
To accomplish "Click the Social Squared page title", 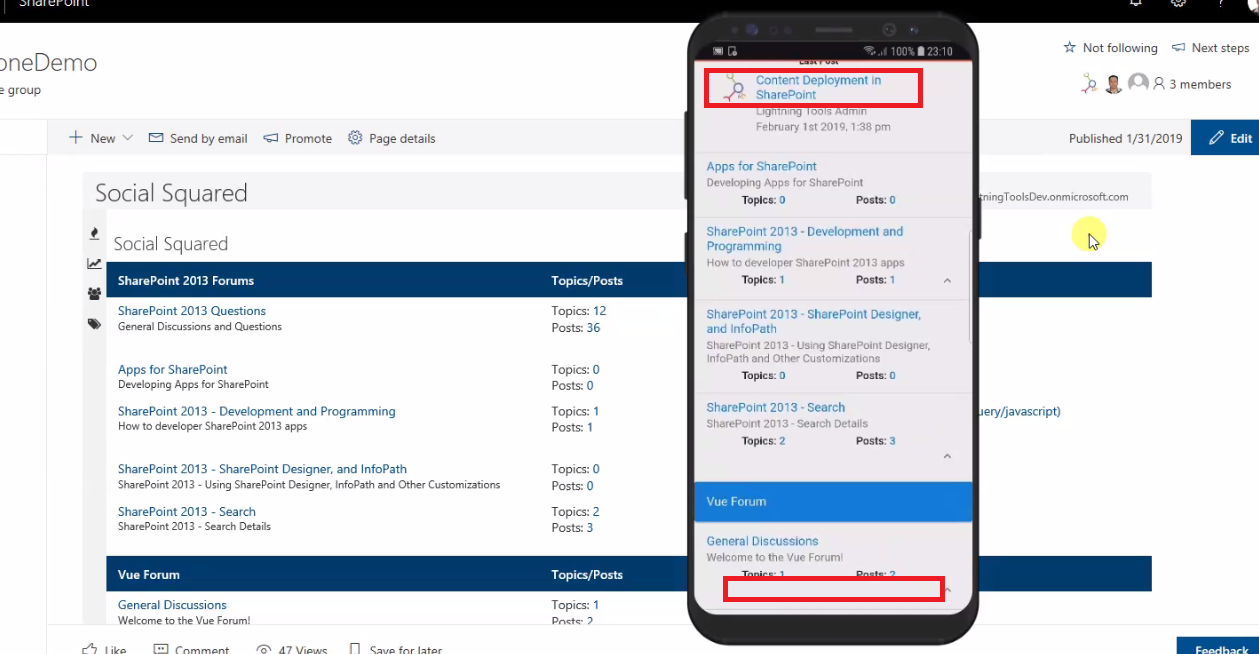I will point(171,193).
